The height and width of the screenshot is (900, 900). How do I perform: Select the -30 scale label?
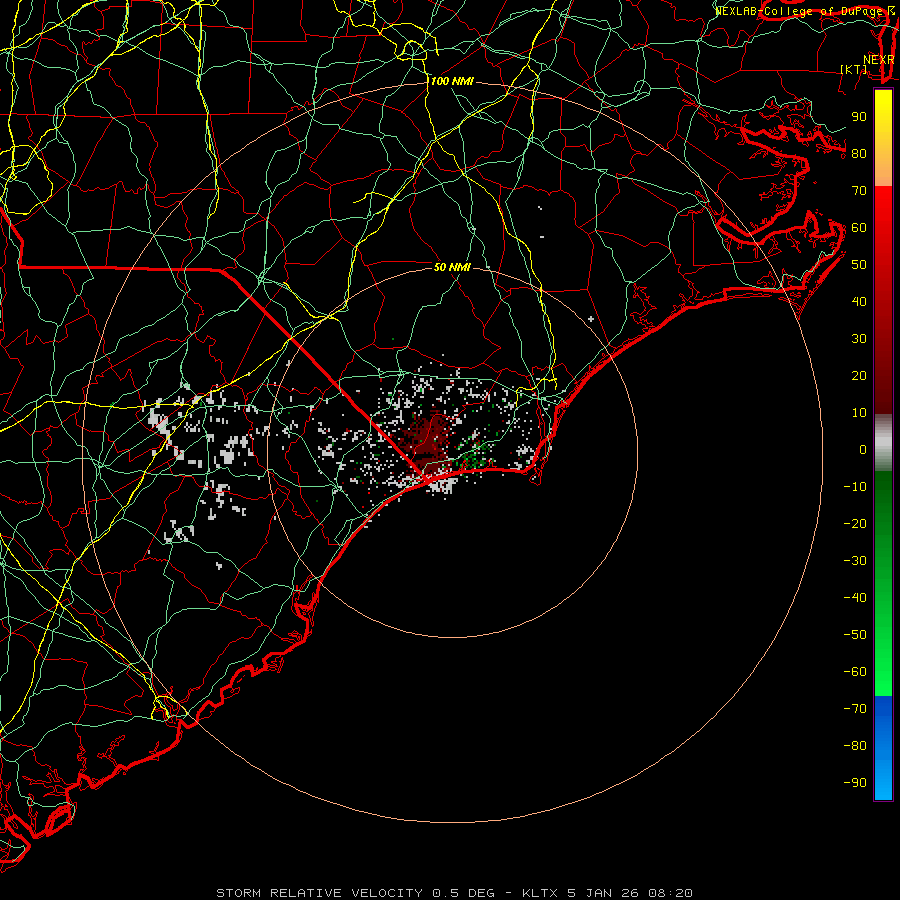pyautogui.click(x=855, y=561)
